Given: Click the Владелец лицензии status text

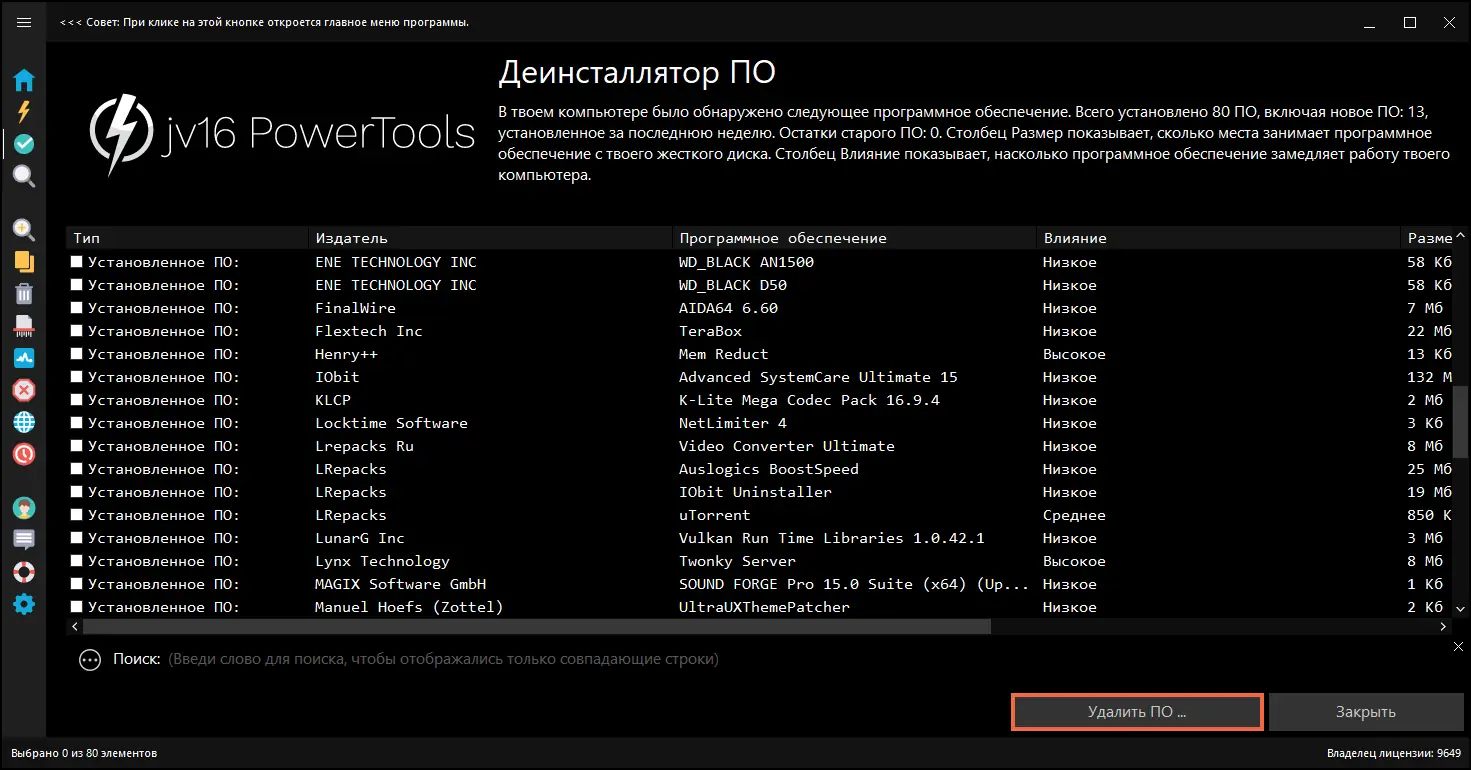Looking at the screenshot, I should 1394,753.
